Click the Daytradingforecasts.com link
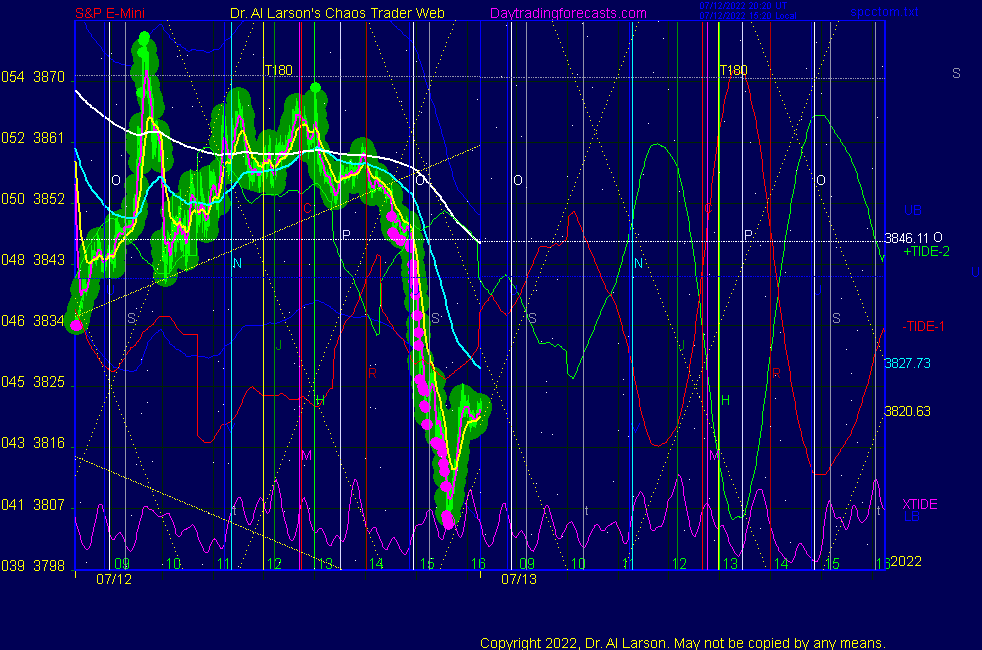The height and width of the screenshot is (650, 982). [567, 13]
